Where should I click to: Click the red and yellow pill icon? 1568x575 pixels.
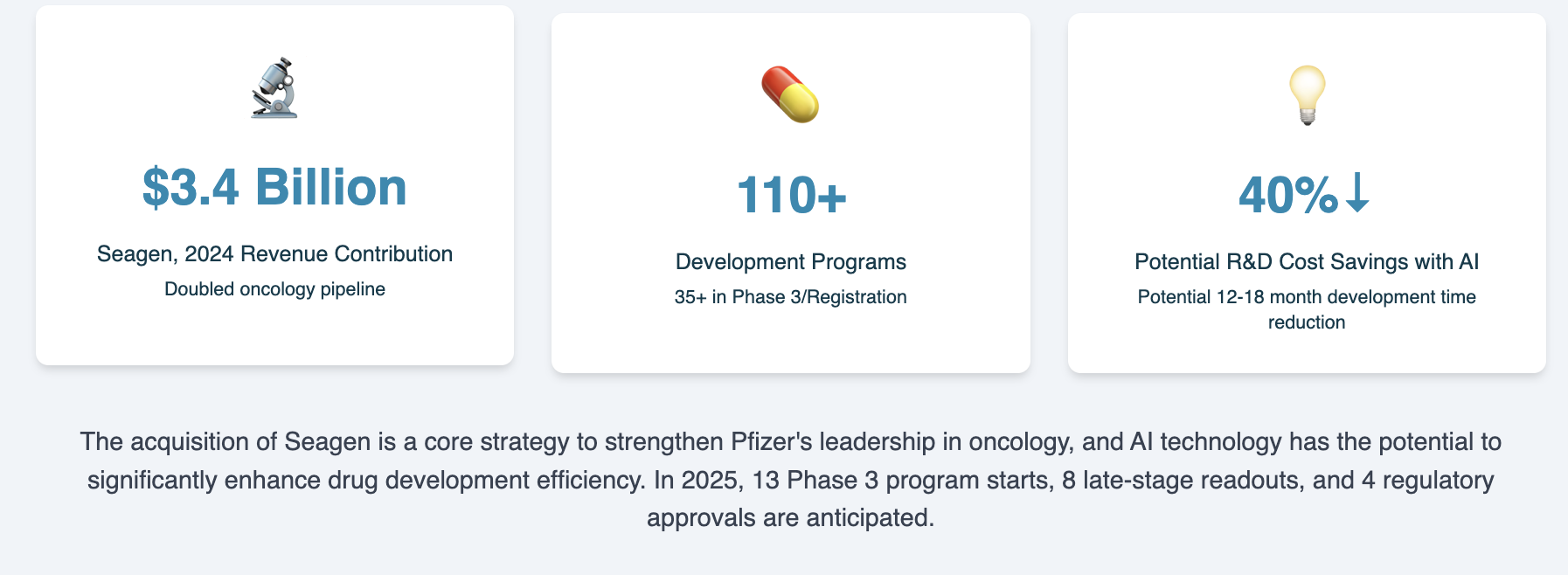click(790, 94)
